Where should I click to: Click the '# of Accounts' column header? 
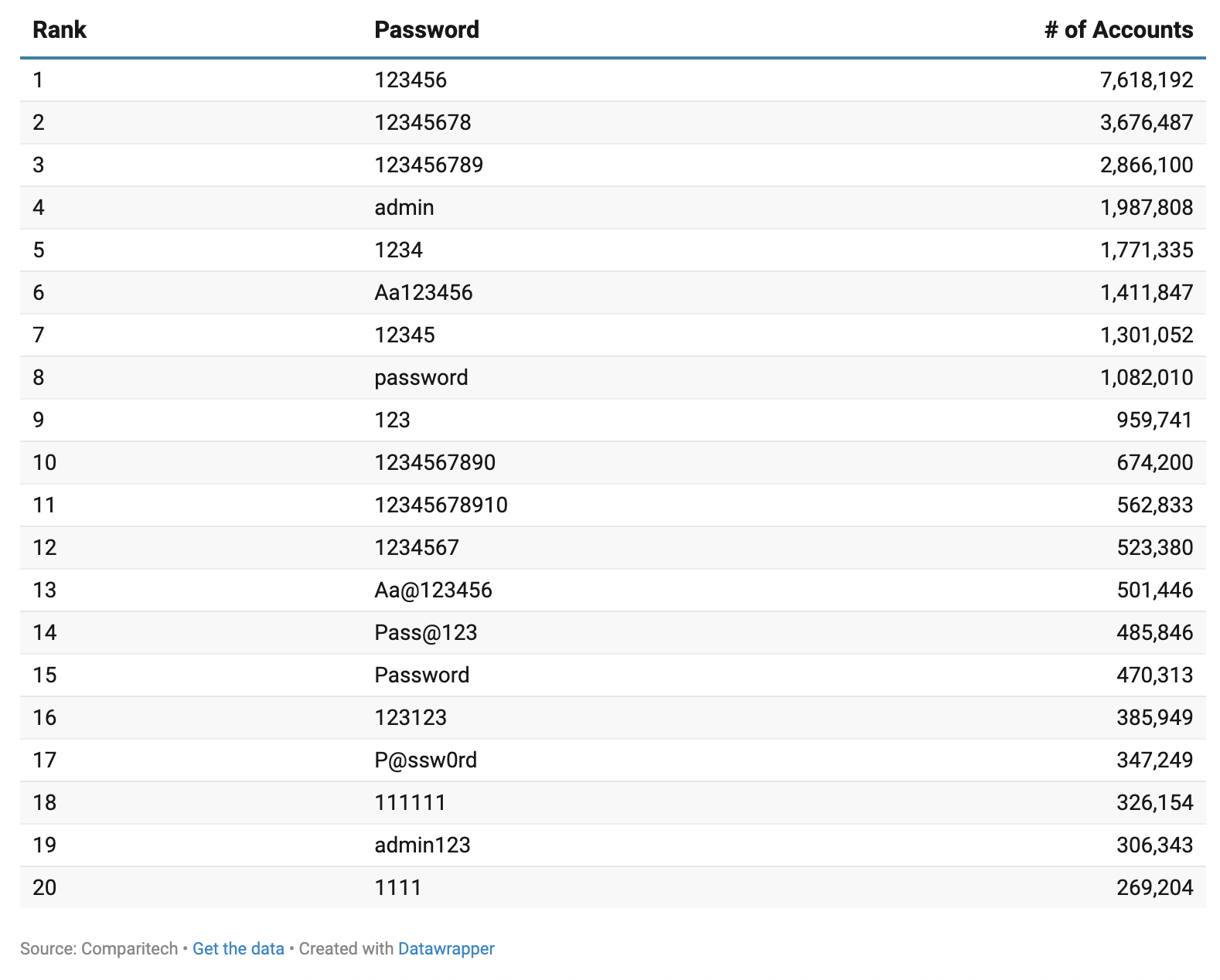[1118, 30]
